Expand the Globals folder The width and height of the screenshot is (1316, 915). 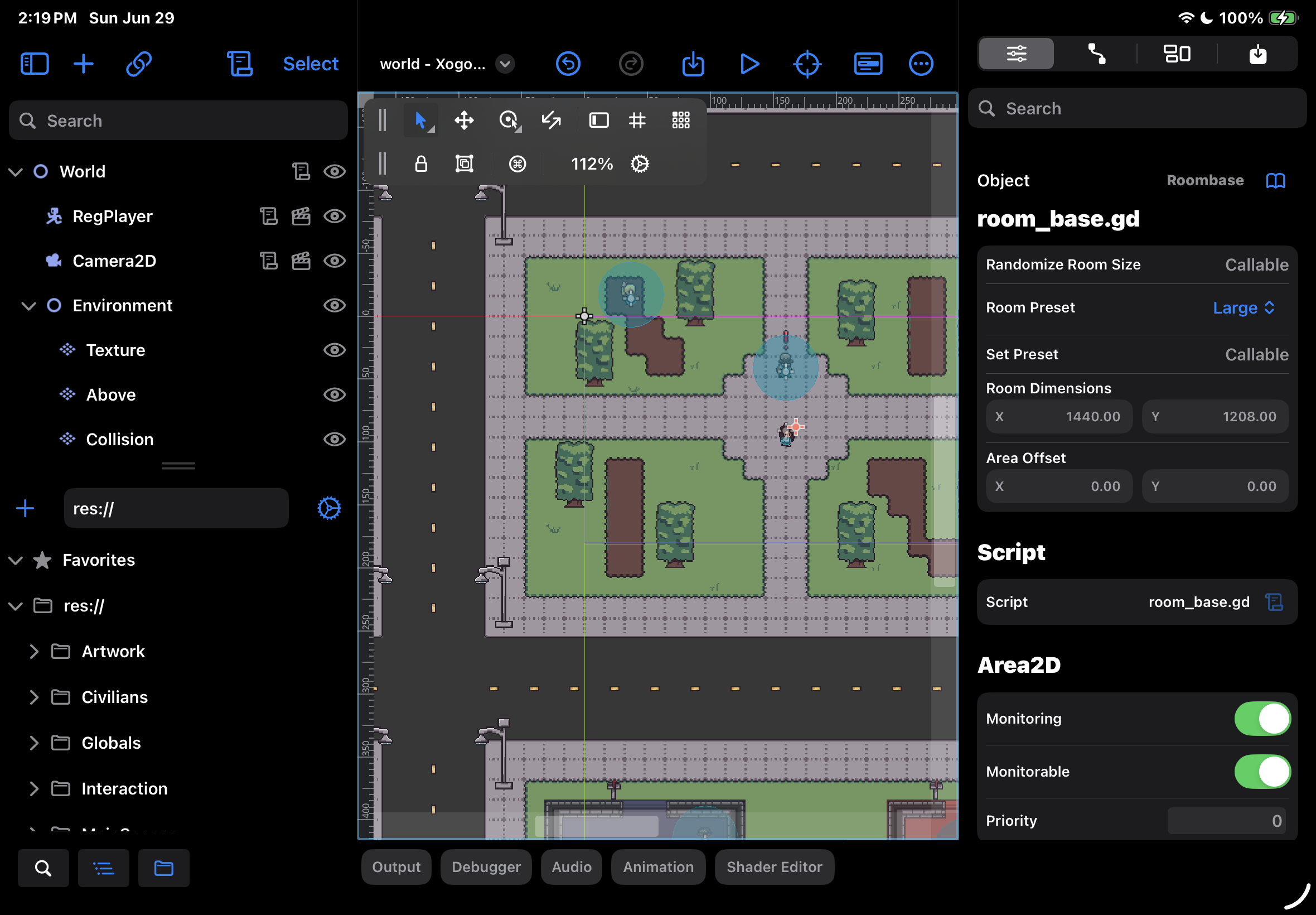(34, 743)
